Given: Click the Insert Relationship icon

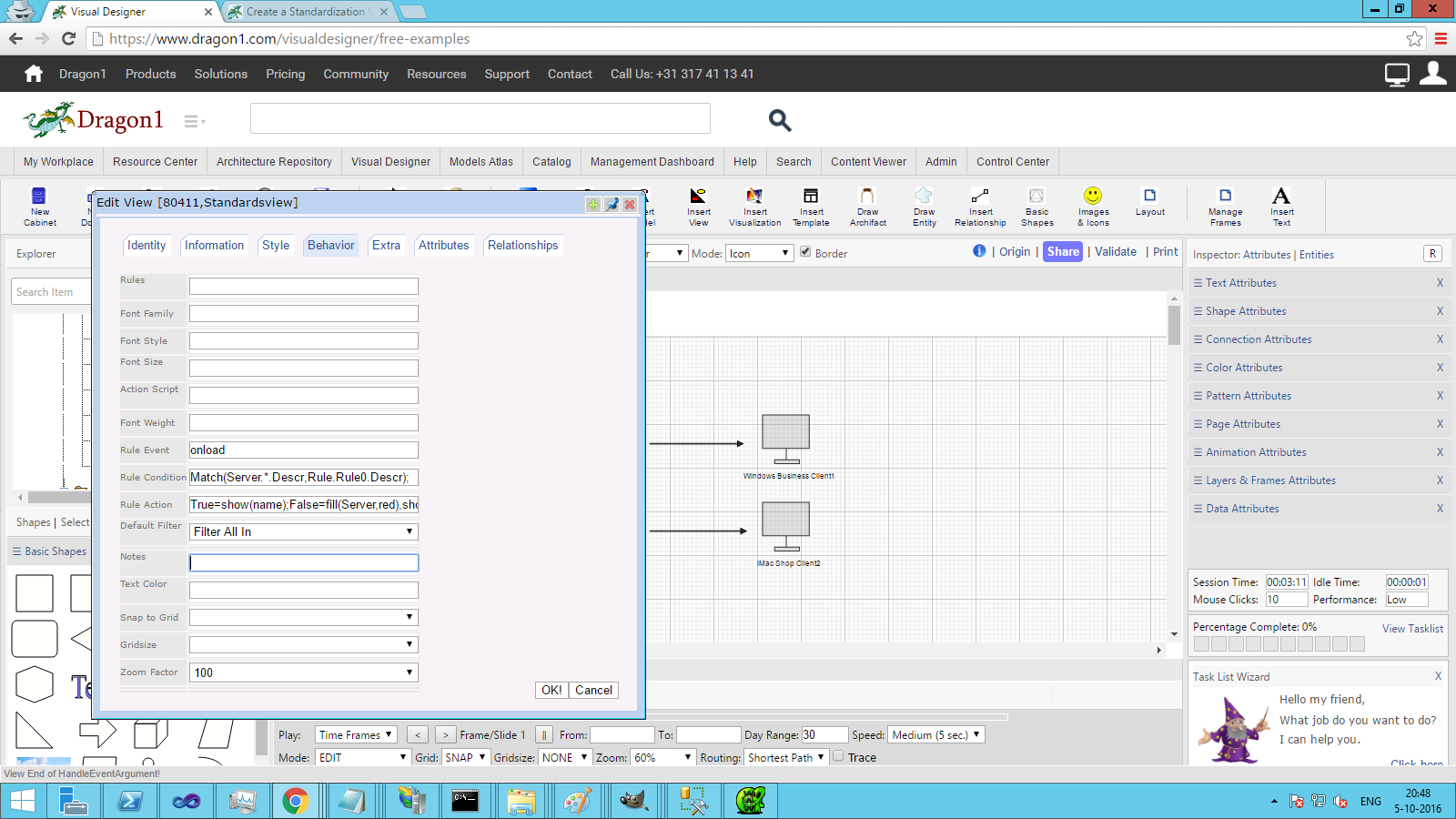Looking at the screenshot, I should point(980,207).
